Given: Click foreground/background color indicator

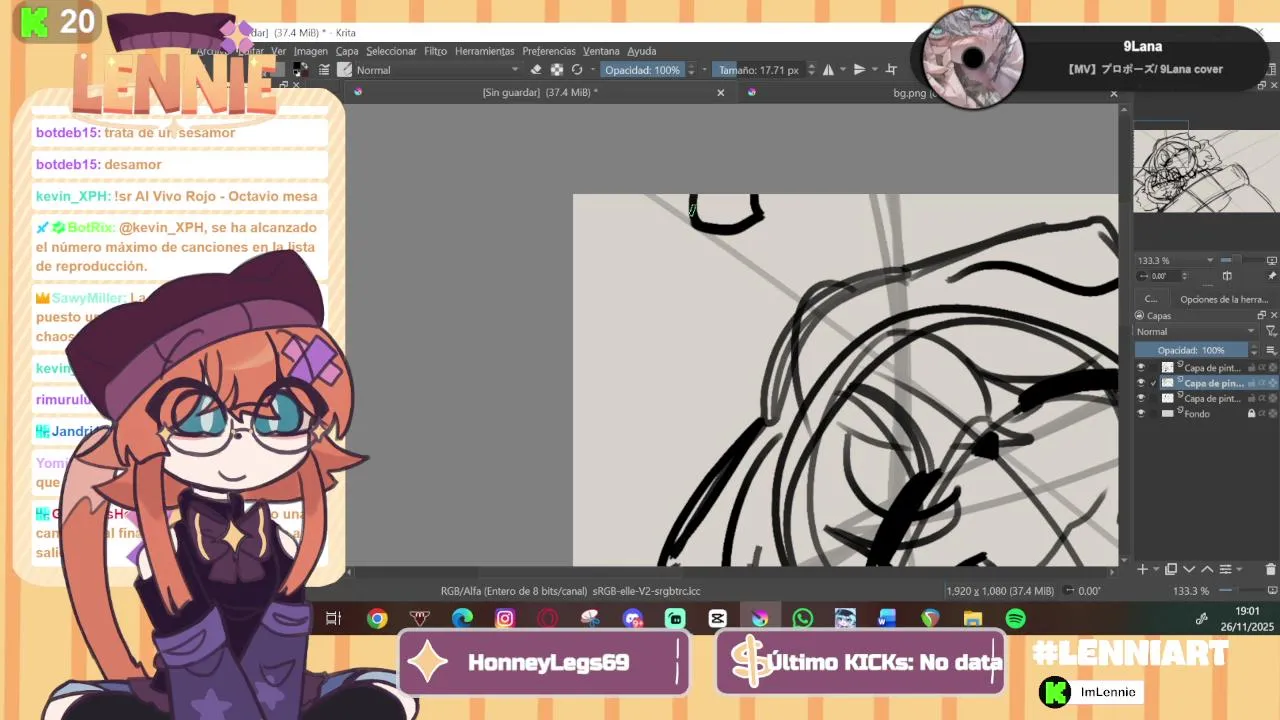Looking at the screenshot, I should point(300,70).
